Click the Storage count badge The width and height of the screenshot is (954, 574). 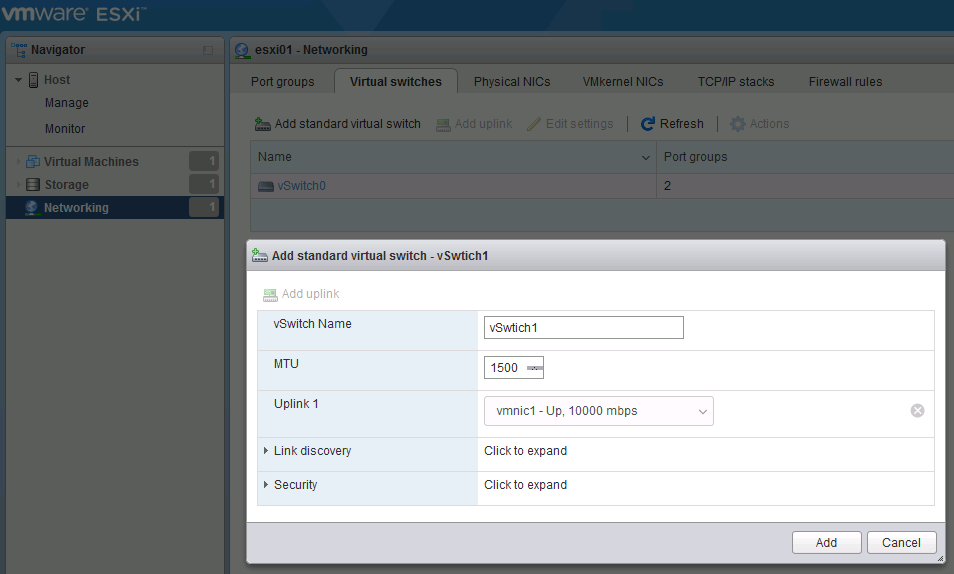click(x=204, y=184)
